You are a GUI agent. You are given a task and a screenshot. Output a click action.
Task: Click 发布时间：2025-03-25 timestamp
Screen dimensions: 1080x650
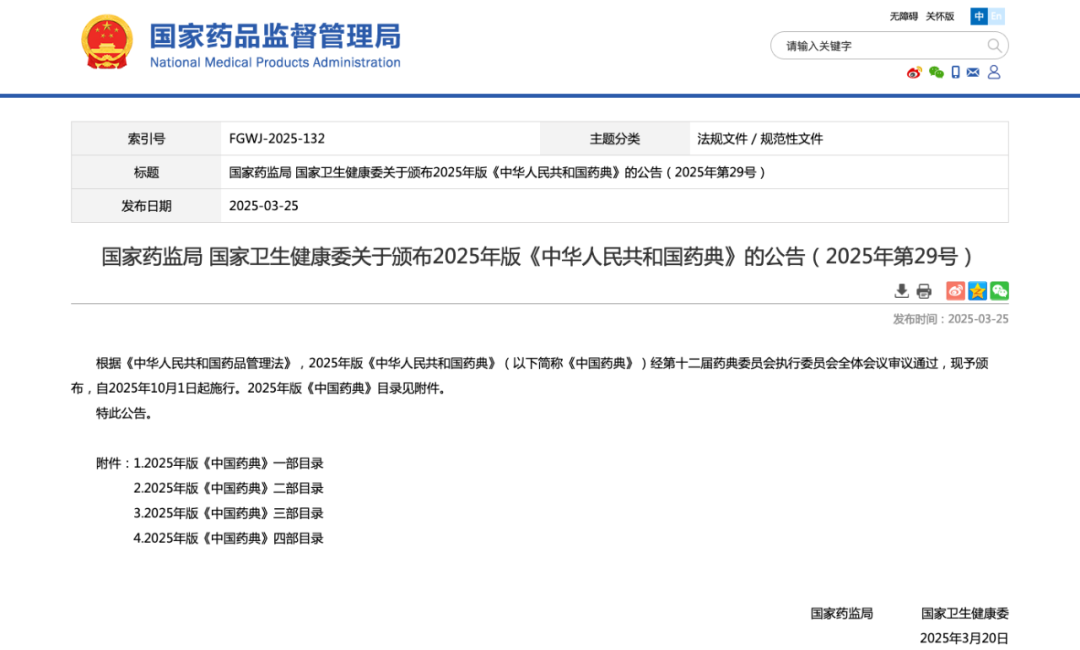click(x=951, y=319)
